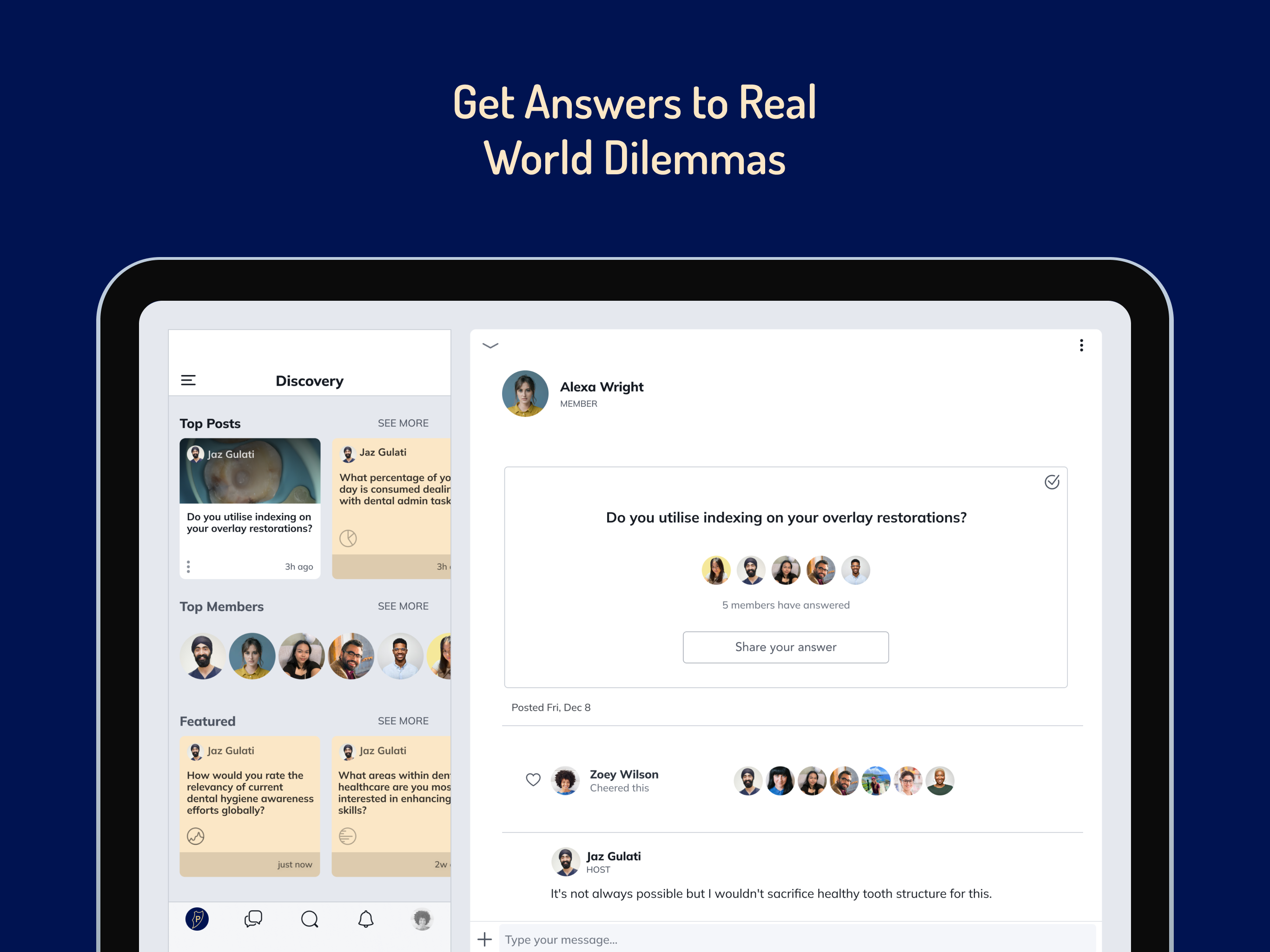
Task: Click the 'Do you utilise indexing' text on post card
Action: [249, 522]
